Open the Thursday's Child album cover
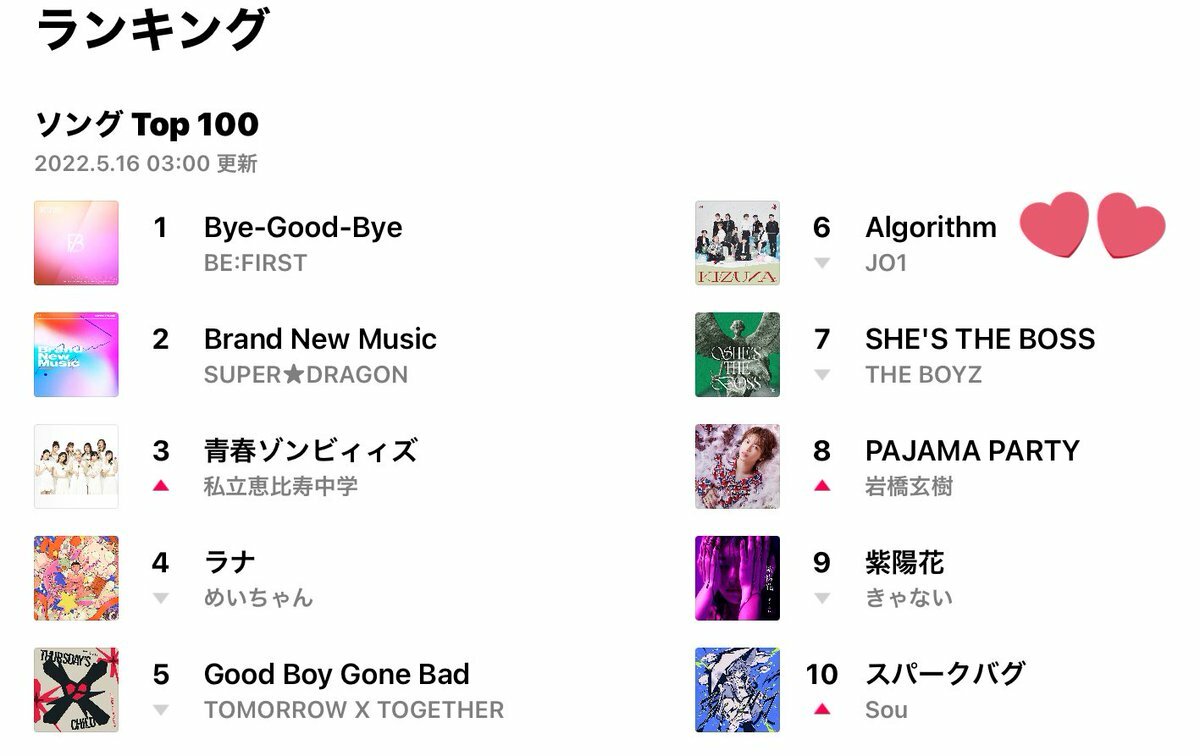This screenshot has width=1200, height=756. [x=76, y=690]
